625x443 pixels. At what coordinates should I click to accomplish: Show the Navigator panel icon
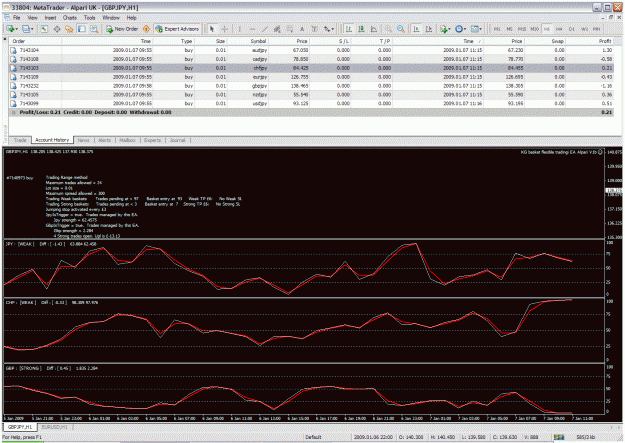[x=69, y=29]
